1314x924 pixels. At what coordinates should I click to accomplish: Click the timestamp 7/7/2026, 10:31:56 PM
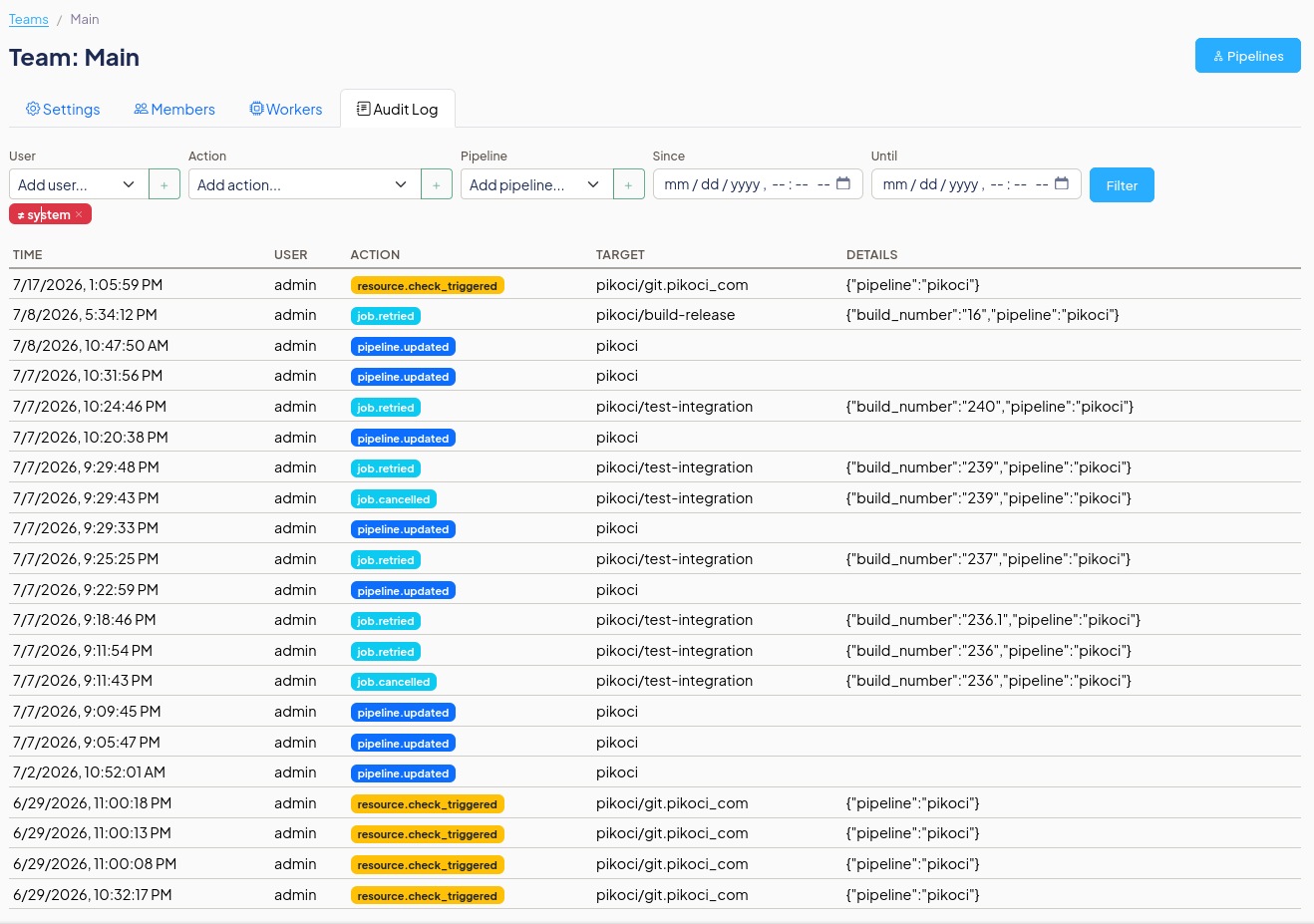88,376
